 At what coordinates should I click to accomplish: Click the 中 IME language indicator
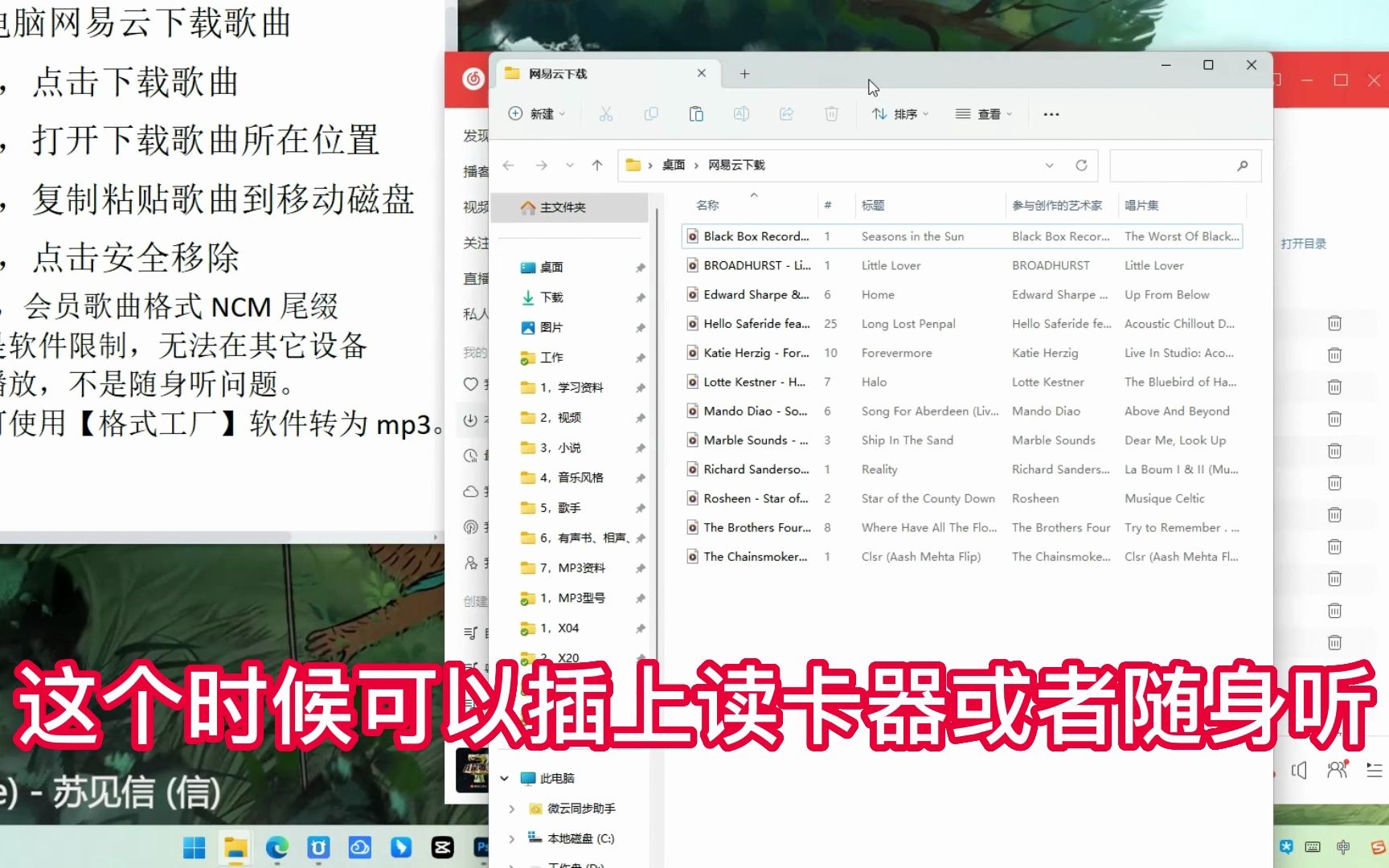pyautogui.click(x=1343, y=847)
